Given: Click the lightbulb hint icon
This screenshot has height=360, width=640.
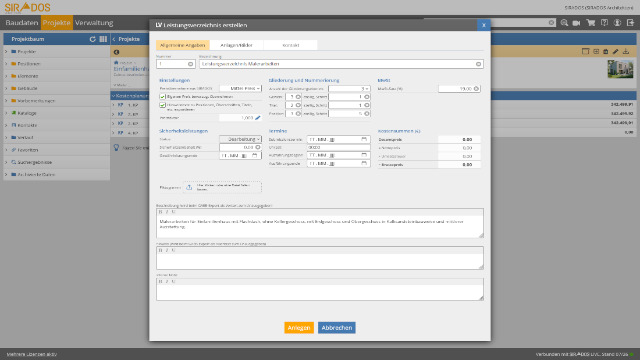Looking at the screenshot, I should click(116, 147).
